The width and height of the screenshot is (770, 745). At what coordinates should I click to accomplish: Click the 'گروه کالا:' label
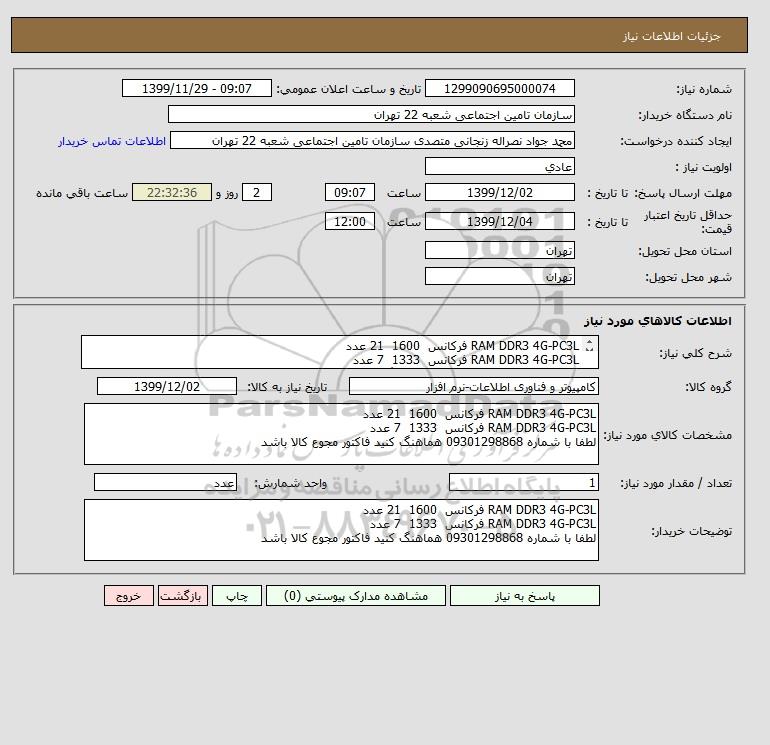[x=709, y=387]
